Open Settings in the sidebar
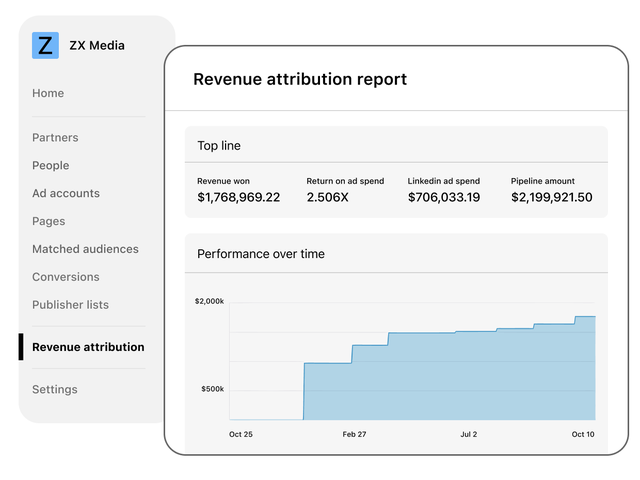Screen dimensions: 640x480 [55, 389]
